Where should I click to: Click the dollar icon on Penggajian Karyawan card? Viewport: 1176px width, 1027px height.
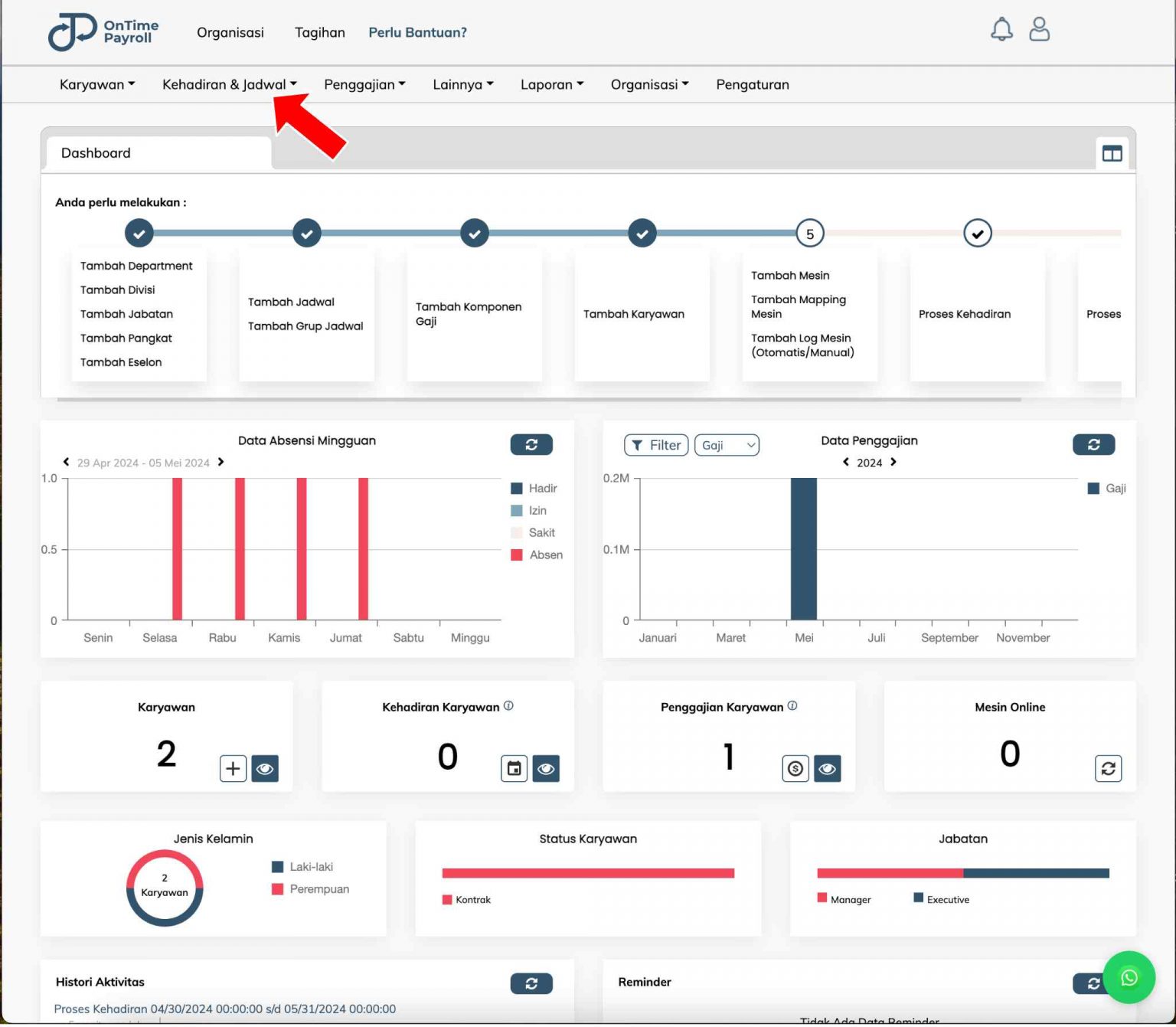(795, 769)
